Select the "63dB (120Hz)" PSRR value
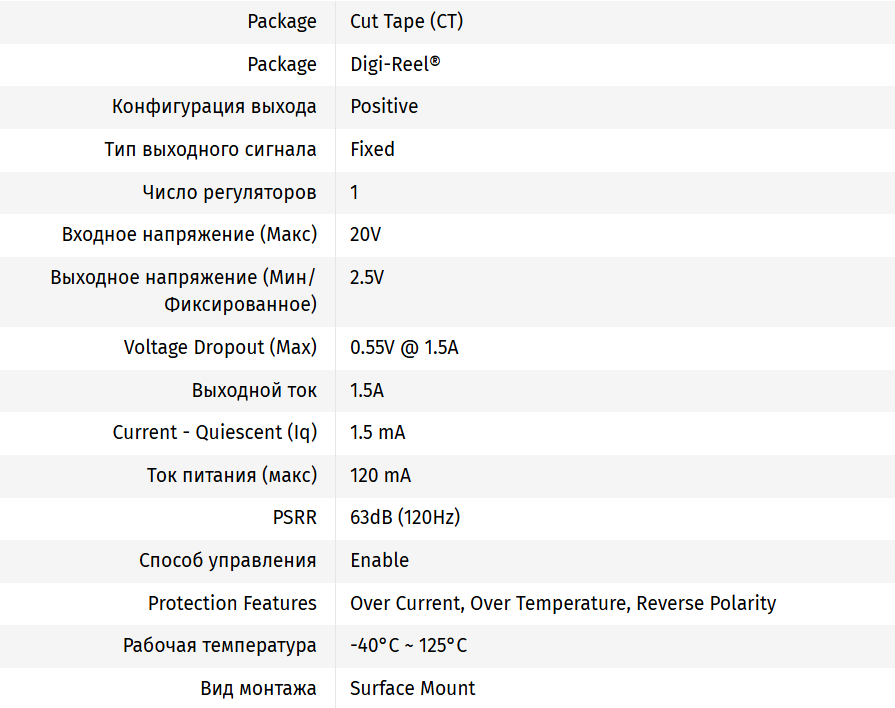 (x=405, y=517)
